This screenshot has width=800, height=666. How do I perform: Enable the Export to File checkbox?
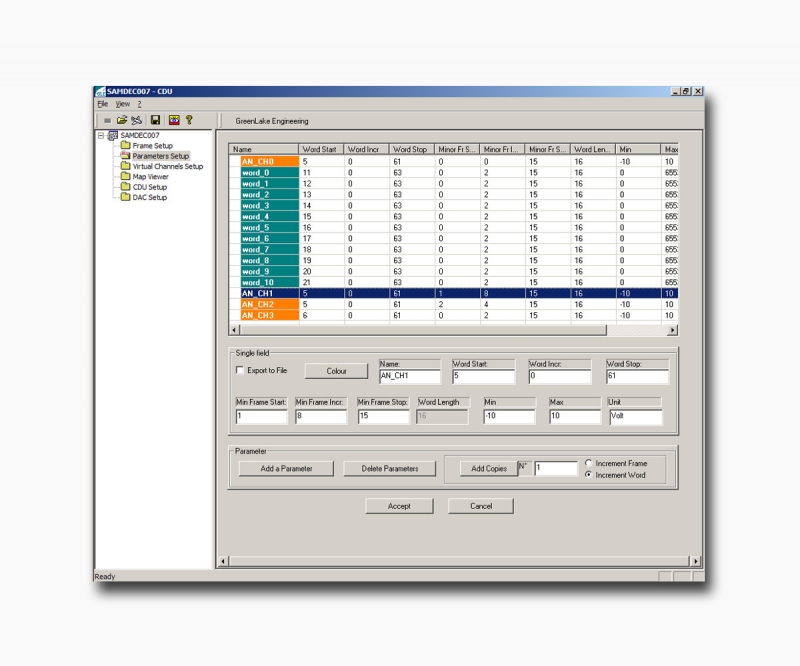[x=239, y=370]
